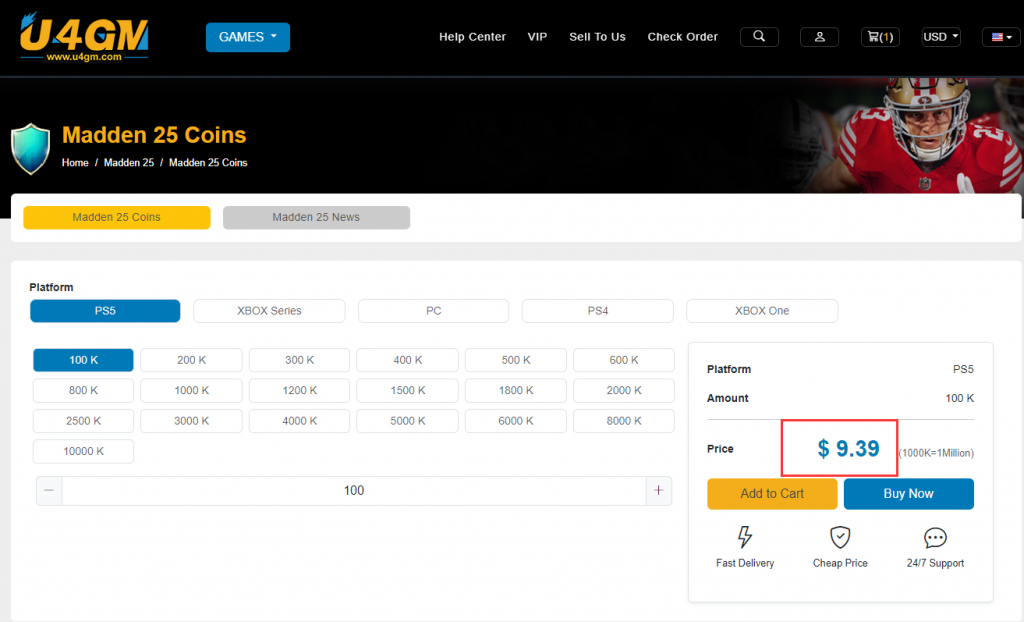The height and width of the screenshot is (622, 1024).
Task: Decrease quantity with the minus button
Action: click(49, 491)
